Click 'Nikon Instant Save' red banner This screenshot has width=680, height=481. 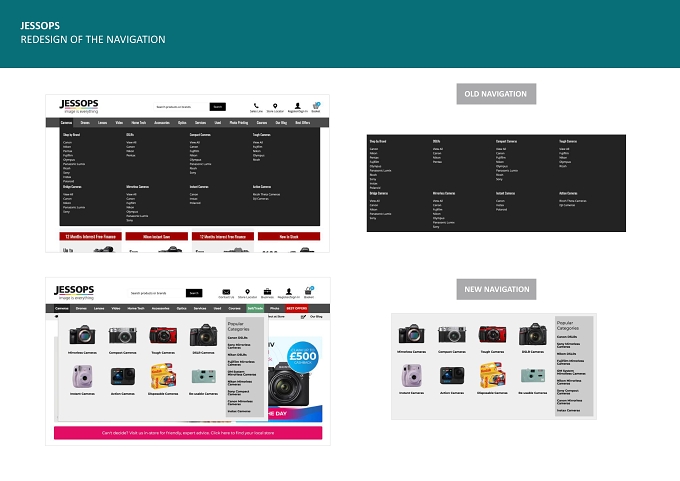pos(157,236)
